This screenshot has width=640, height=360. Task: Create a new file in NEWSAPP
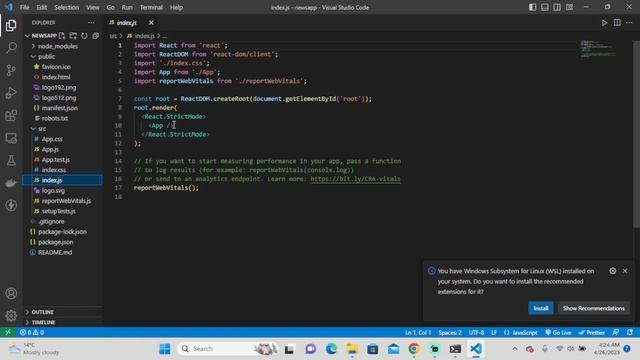pyautogui.click(x=62, y=36)
